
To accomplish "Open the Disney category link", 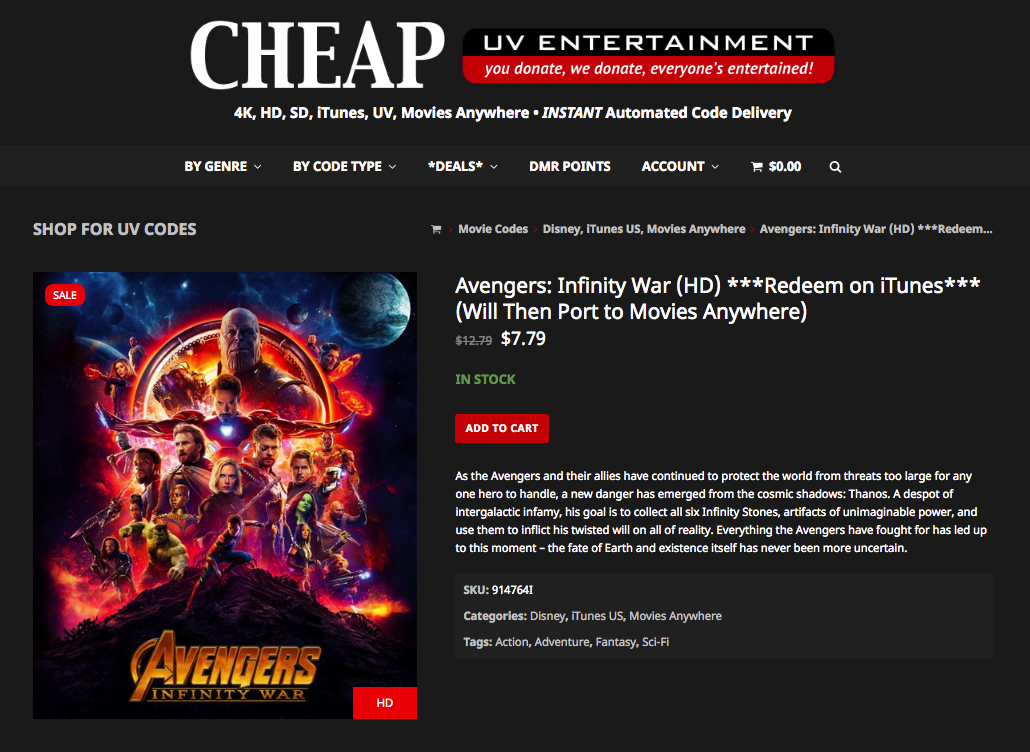I will coord(547,616).
